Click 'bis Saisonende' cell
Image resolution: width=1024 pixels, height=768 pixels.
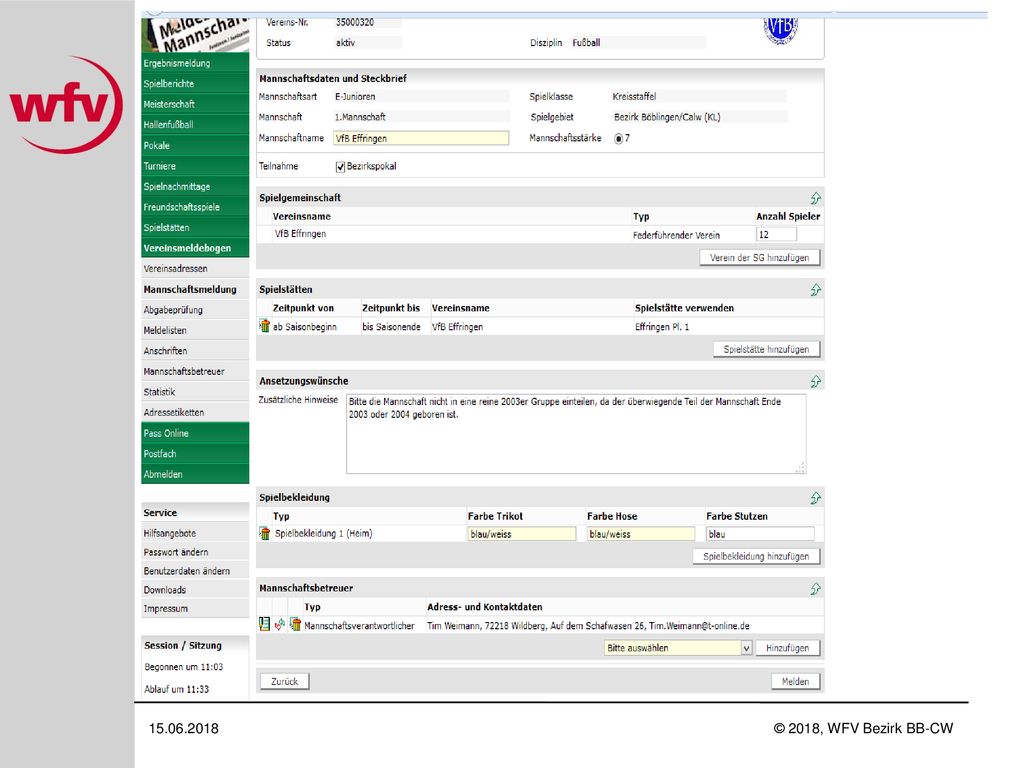391,327
